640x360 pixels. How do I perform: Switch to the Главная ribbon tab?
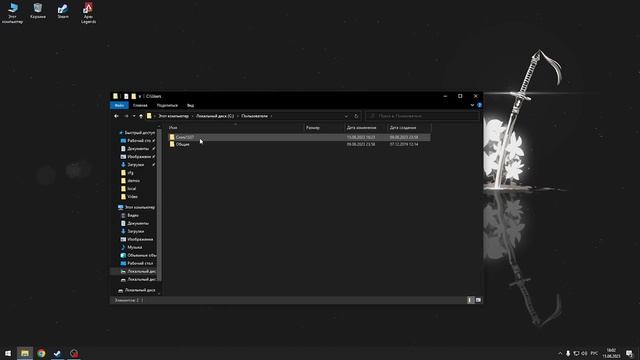pyautogui.click(x=140, y=105)
